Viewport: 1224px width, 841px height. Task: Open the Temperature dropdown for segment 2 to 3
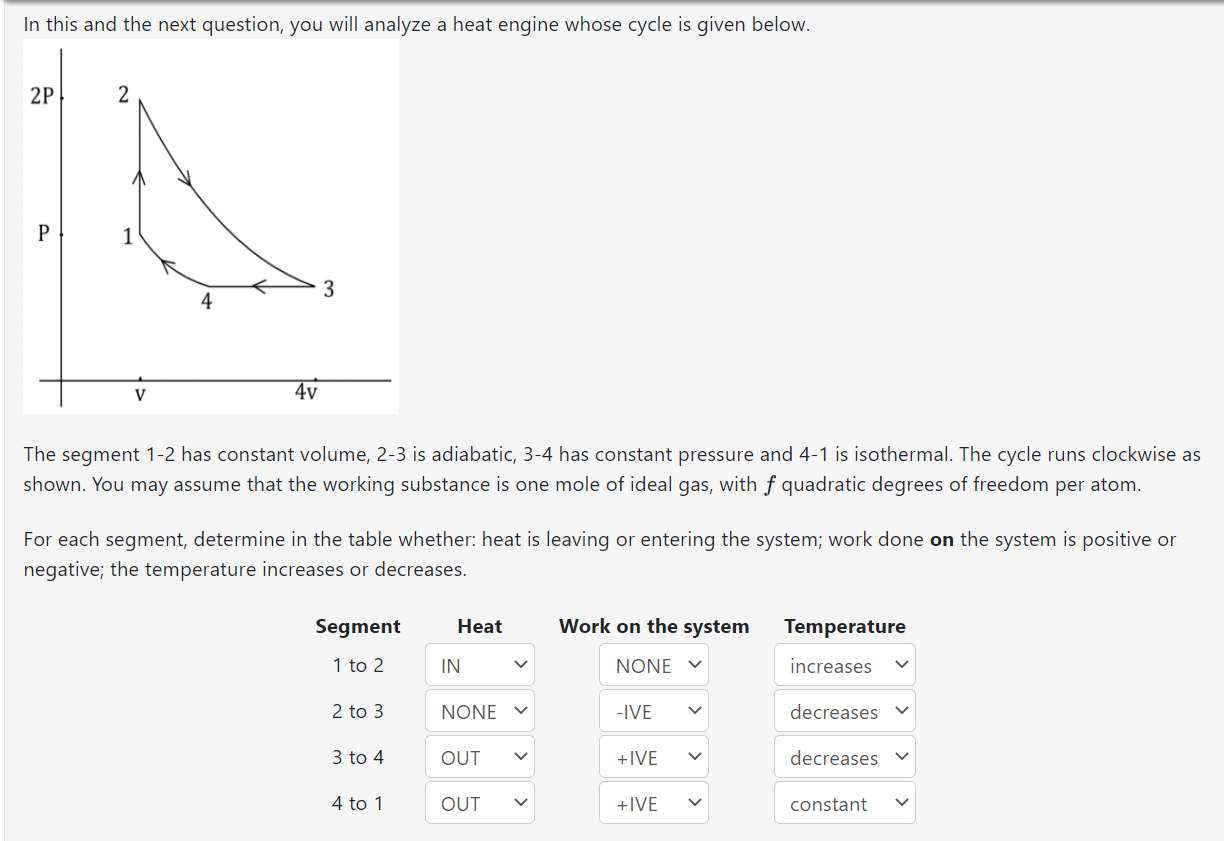(844, 710)
